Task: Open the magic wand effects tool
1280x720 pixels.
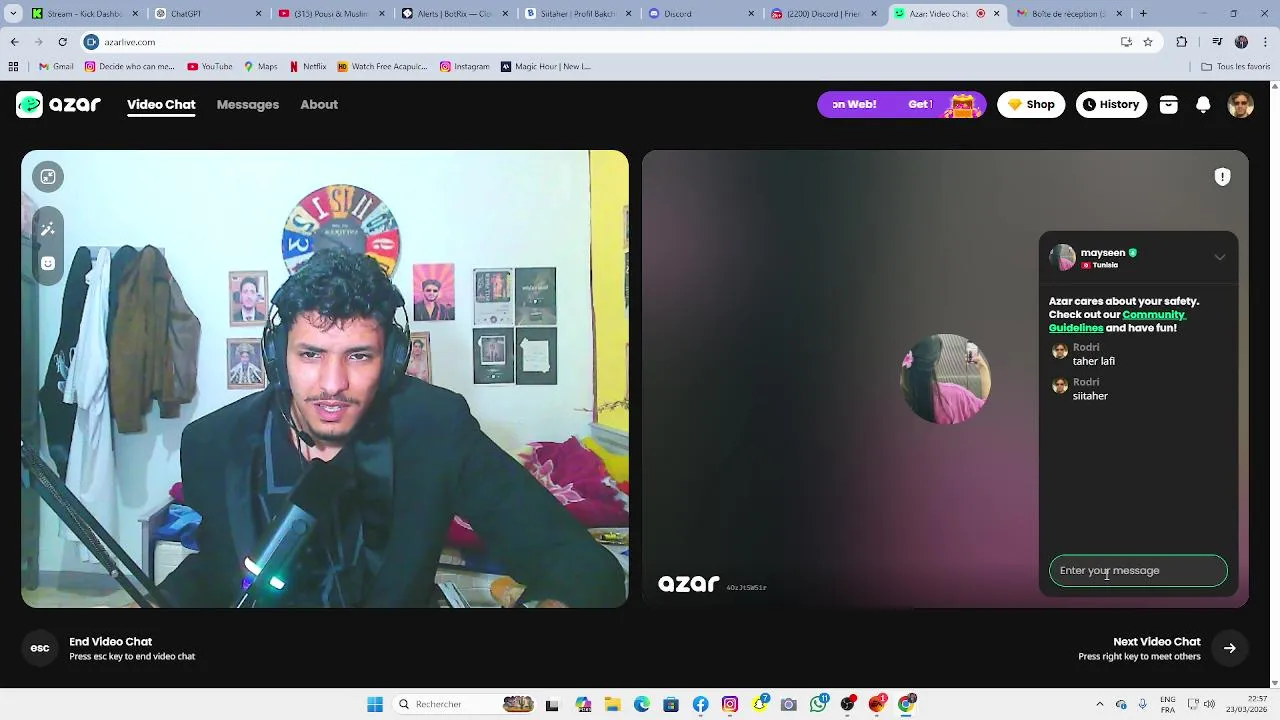Action: (48, 230)
